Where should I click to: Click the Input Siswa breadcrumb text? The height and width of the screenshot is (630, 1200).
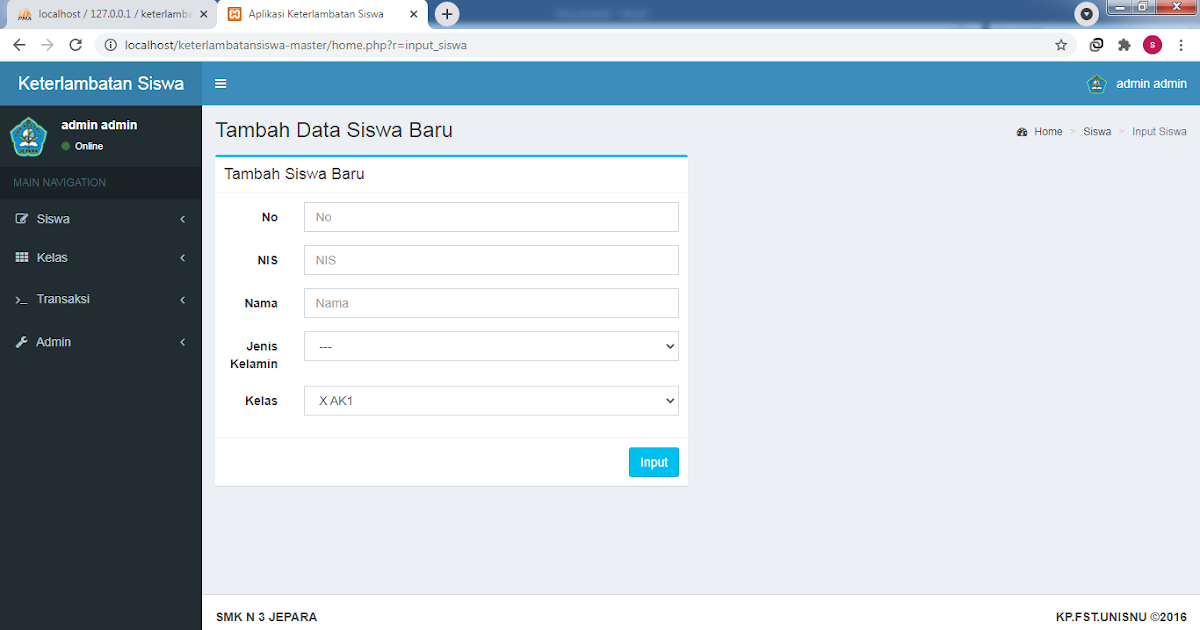pos(1159,132)
